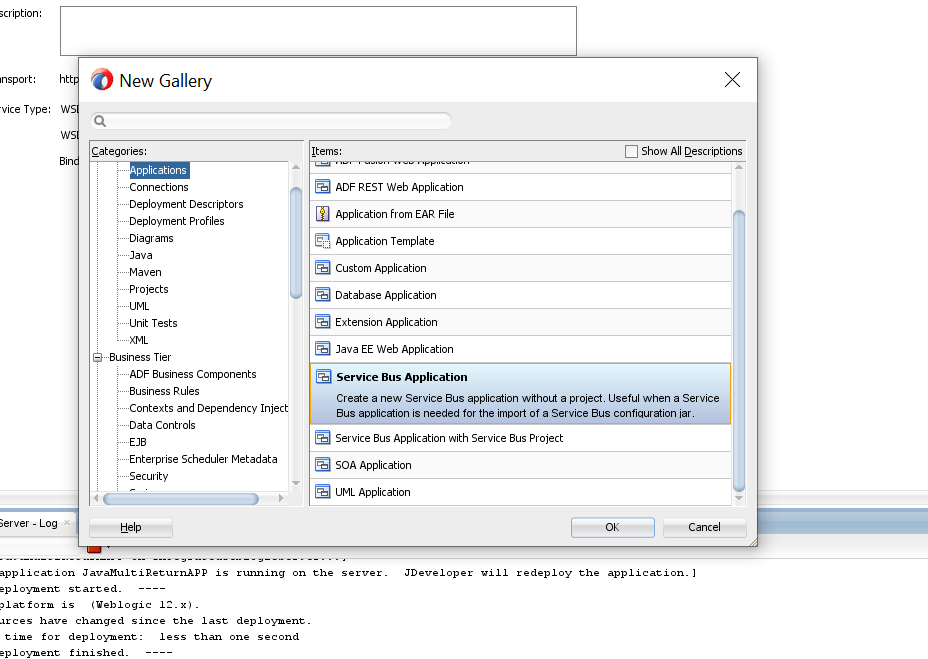Collapse the Business Tier category
928x659 pixels.
(98, 358)
